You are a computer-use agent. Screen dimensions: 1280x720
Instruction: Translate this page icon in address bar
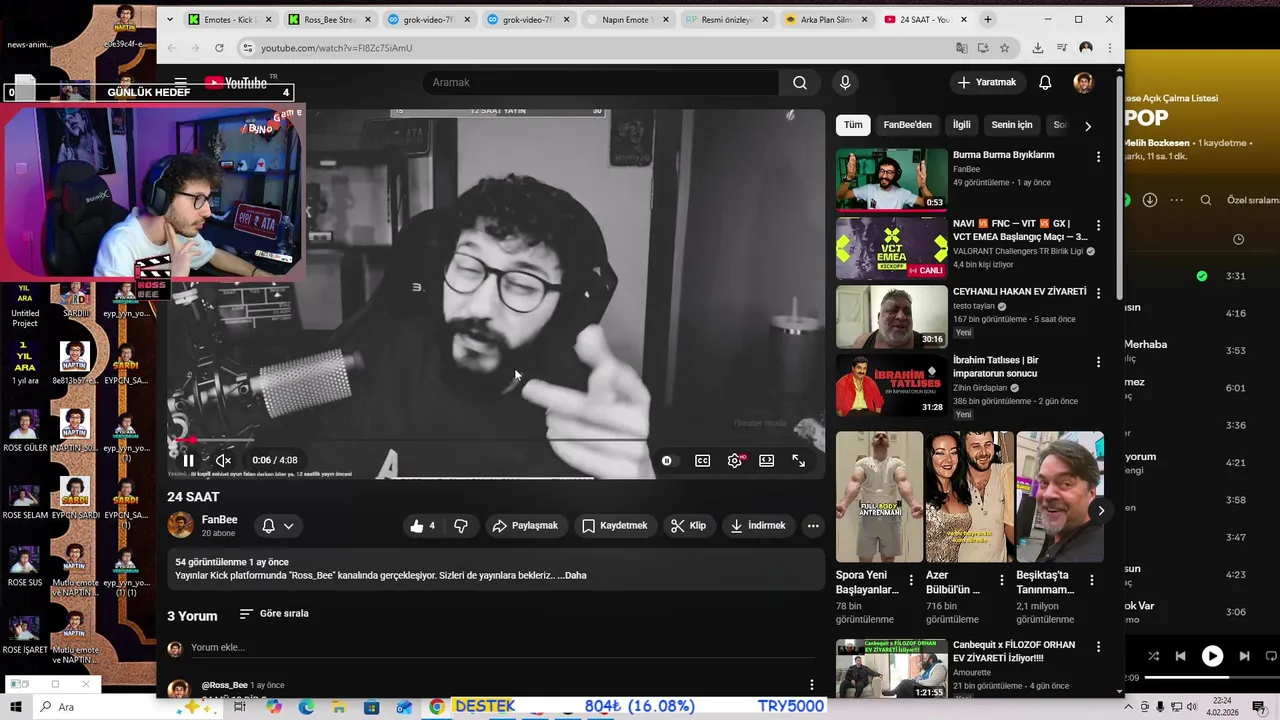click(962, 48)
